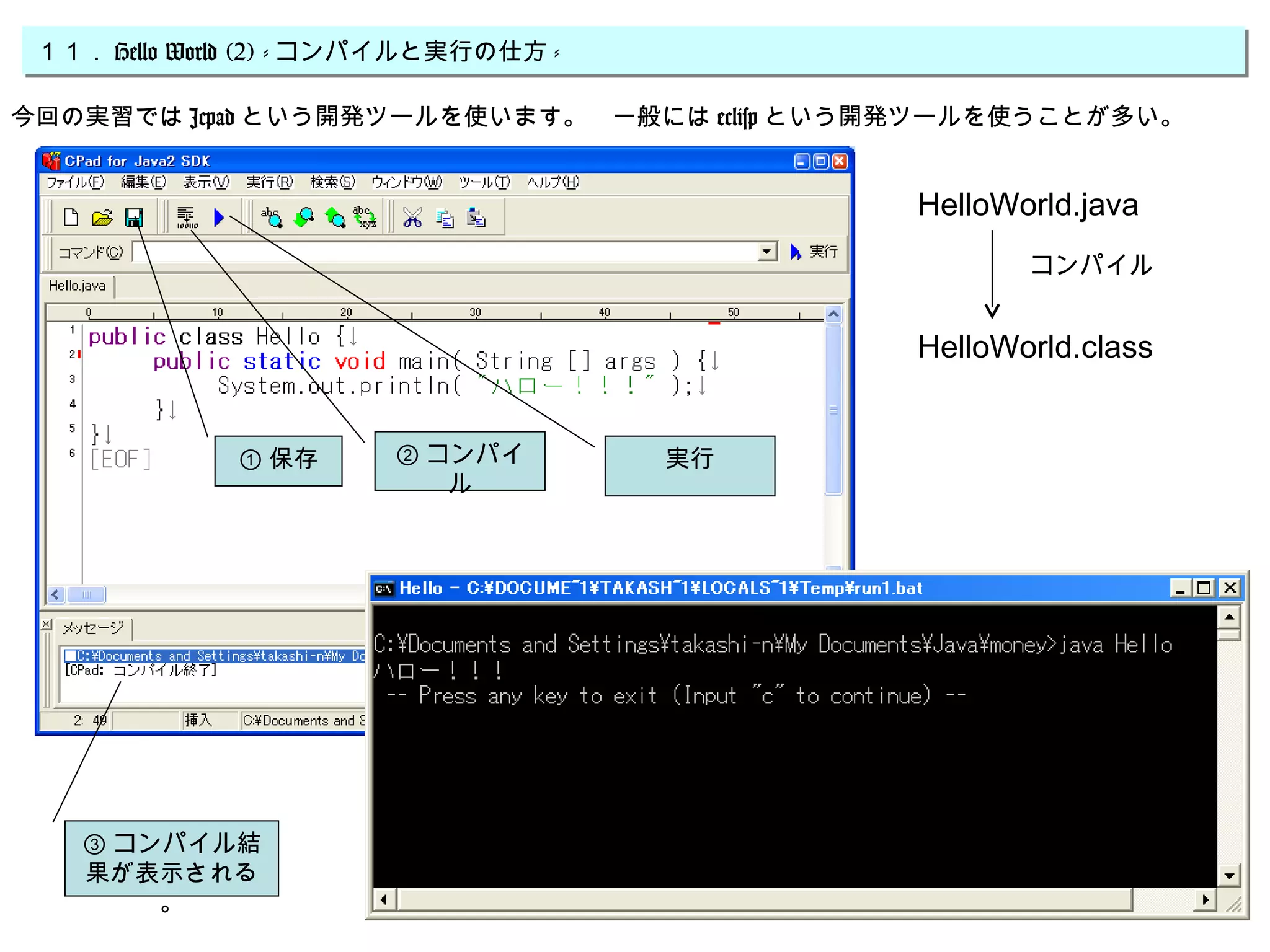Click the console horizontal scroll right arrow

coord(1205,899)
